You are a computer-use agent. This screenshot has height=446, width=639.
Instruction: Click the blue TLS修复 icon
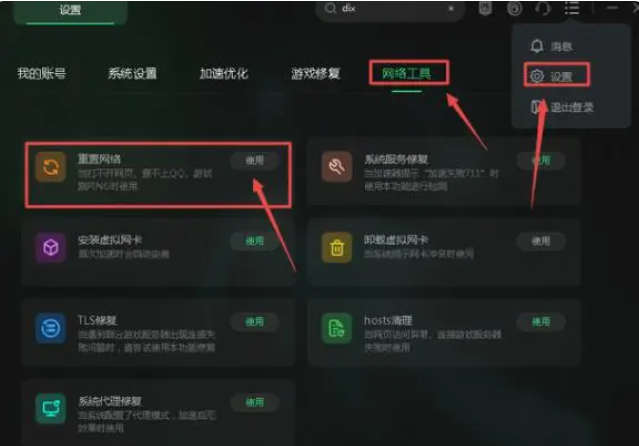pos(51,328)
